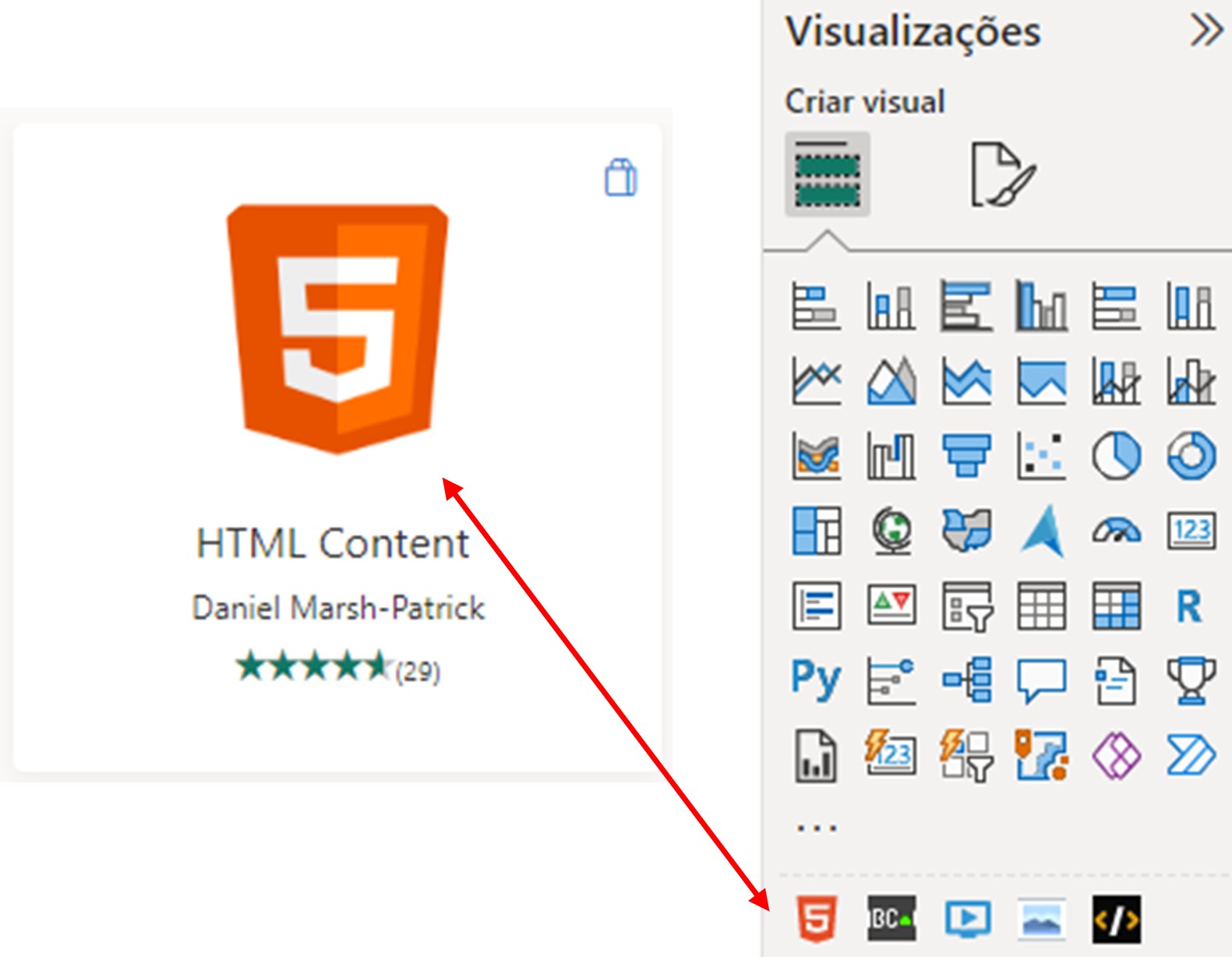Image resolution: width=1232 pixels, height=957 pixels.
Task: Select the clustered column chart visual
Action: pos(1041,305)
